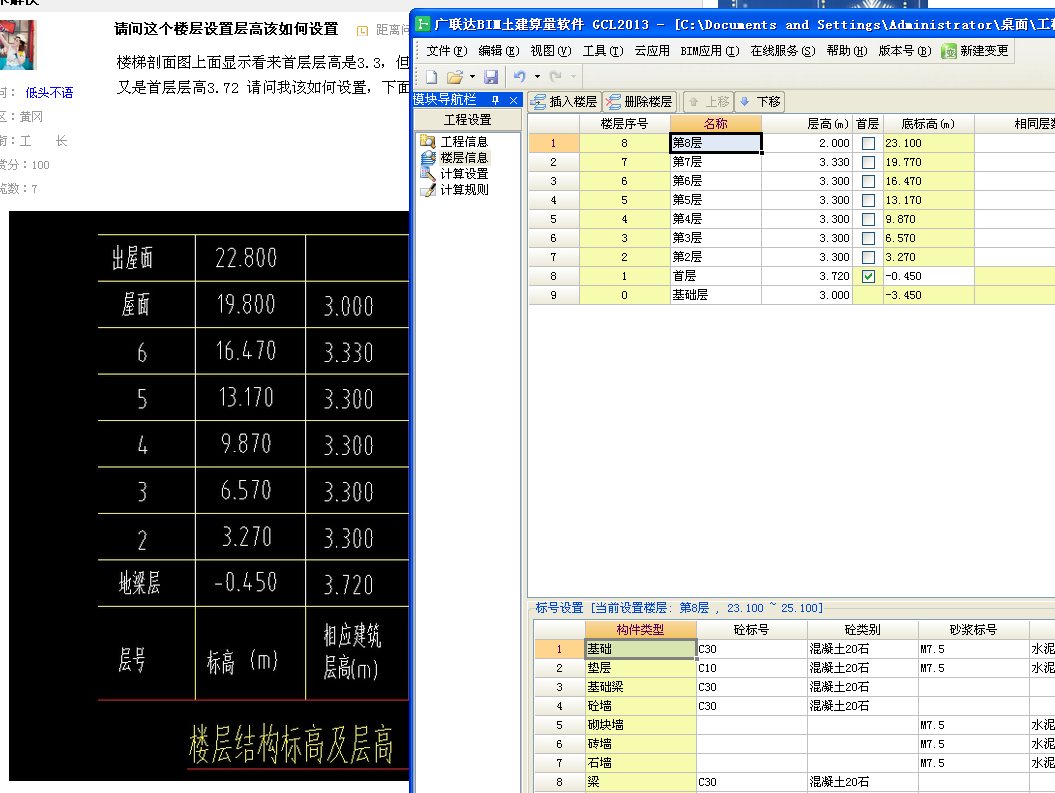
Task: Toggle 首层 checkbox for 第8层 row
Action: click(x=868, y=143)
